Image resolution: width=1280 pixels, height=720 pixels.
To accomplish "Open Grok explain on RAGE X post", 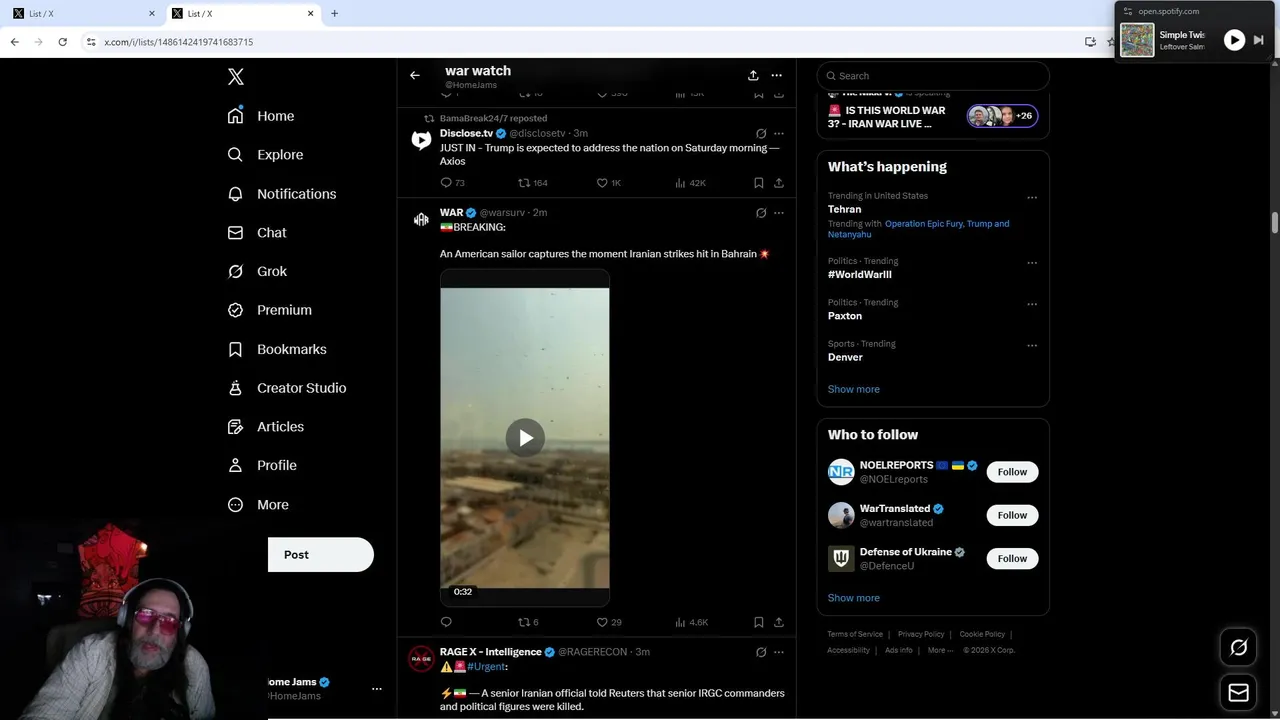I will [x=761, y=652].
